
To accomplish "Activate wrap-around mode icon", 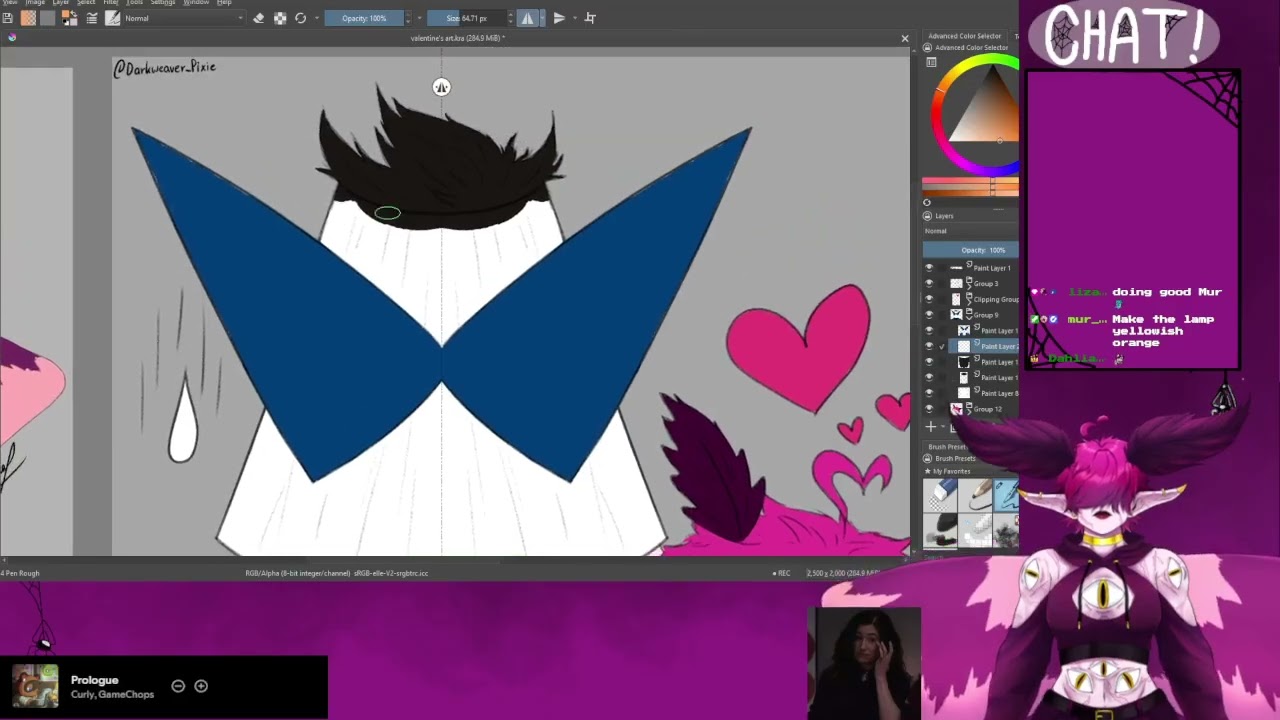I will point(590,18).
